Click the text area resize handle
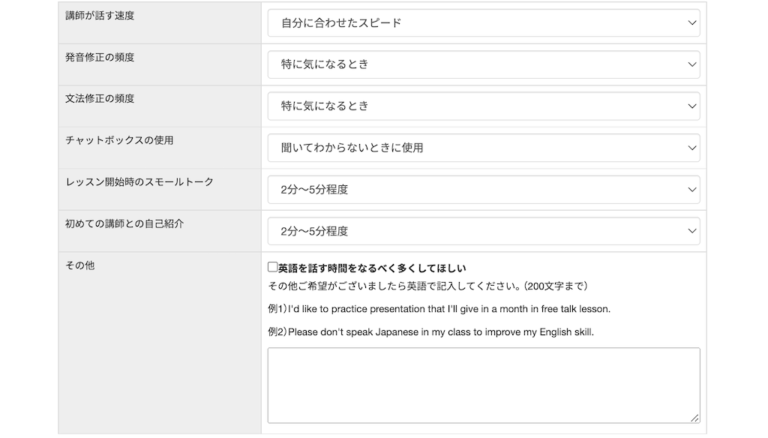This screenshot has width=768, height=438. click(x=695, y=418)
